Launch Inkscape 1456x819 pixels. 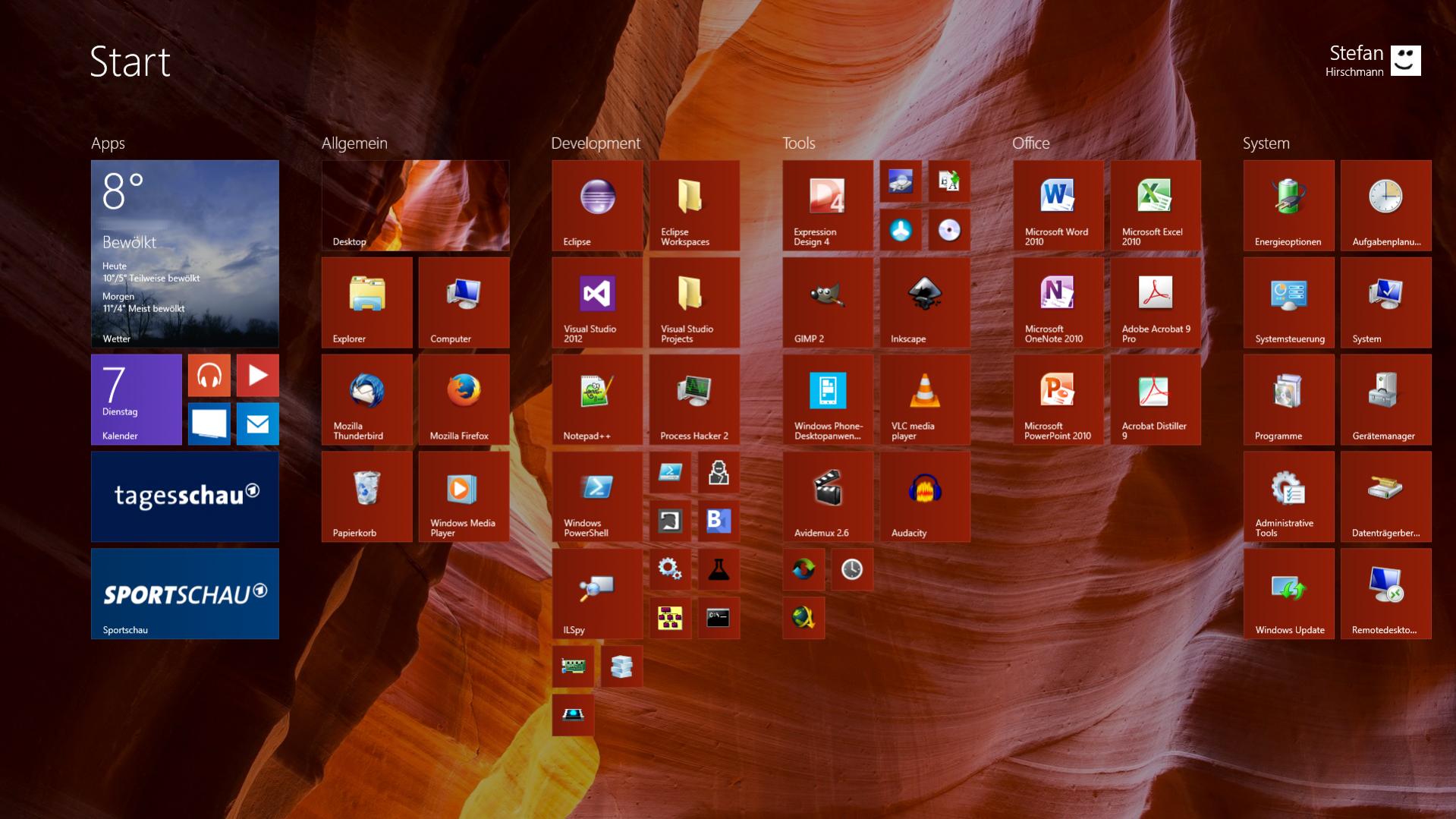(925, 302)
